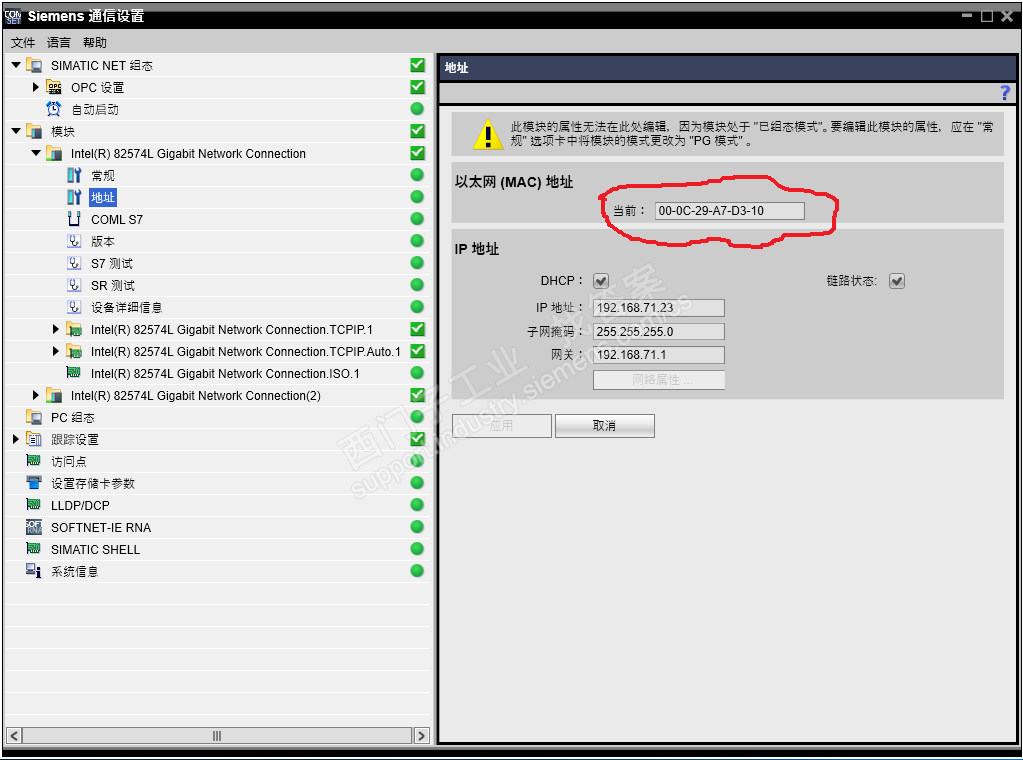Click the green status checkmark on 跟踪设置 row

[x=418, y=439]
